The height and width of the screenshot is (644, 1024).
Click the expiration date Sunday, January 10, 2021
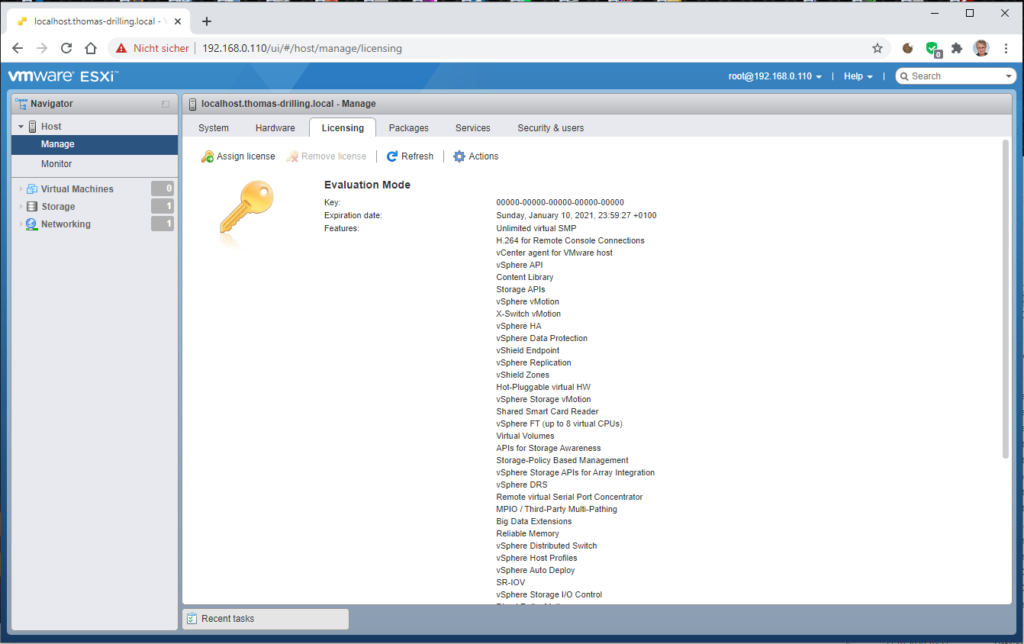coord(576,216)
